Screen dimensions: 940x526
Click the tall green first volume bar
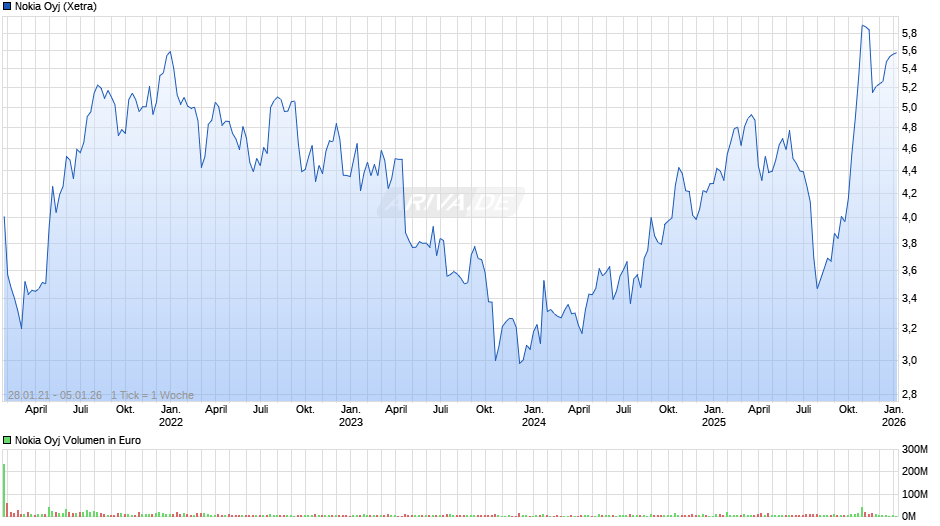[x=4, y=490]
